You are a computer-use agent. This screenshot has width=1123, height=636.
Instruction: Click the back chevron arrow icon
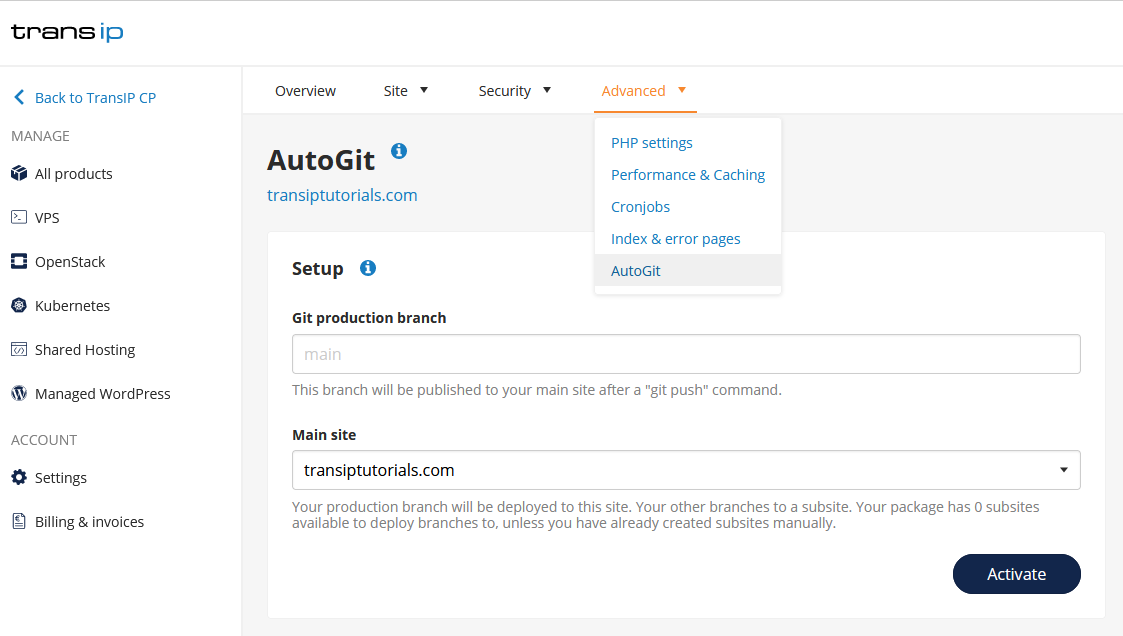point(19,97)
